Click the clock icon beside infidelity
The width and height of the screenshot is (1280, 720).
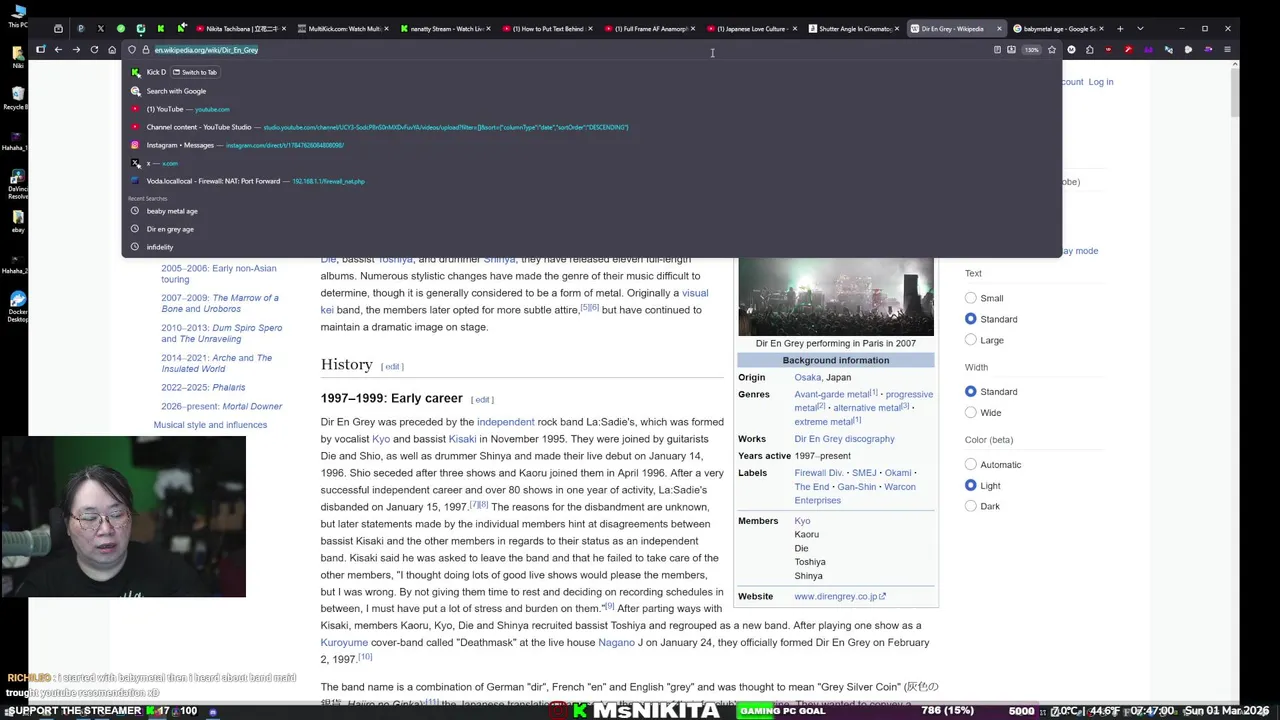pos(135,247)
